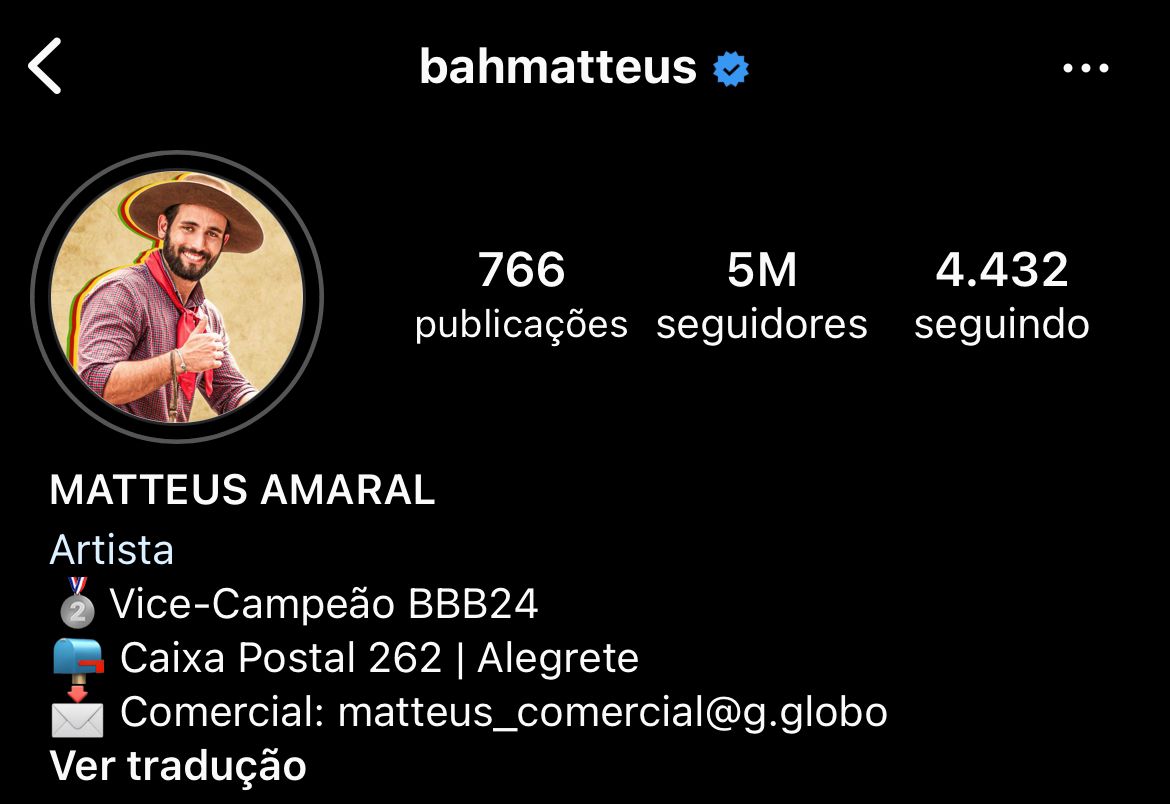Screen dimensions: 1170x804
Task: Tap the matteus_comercial@g.globo email text
Action: (x=613, y=712)
